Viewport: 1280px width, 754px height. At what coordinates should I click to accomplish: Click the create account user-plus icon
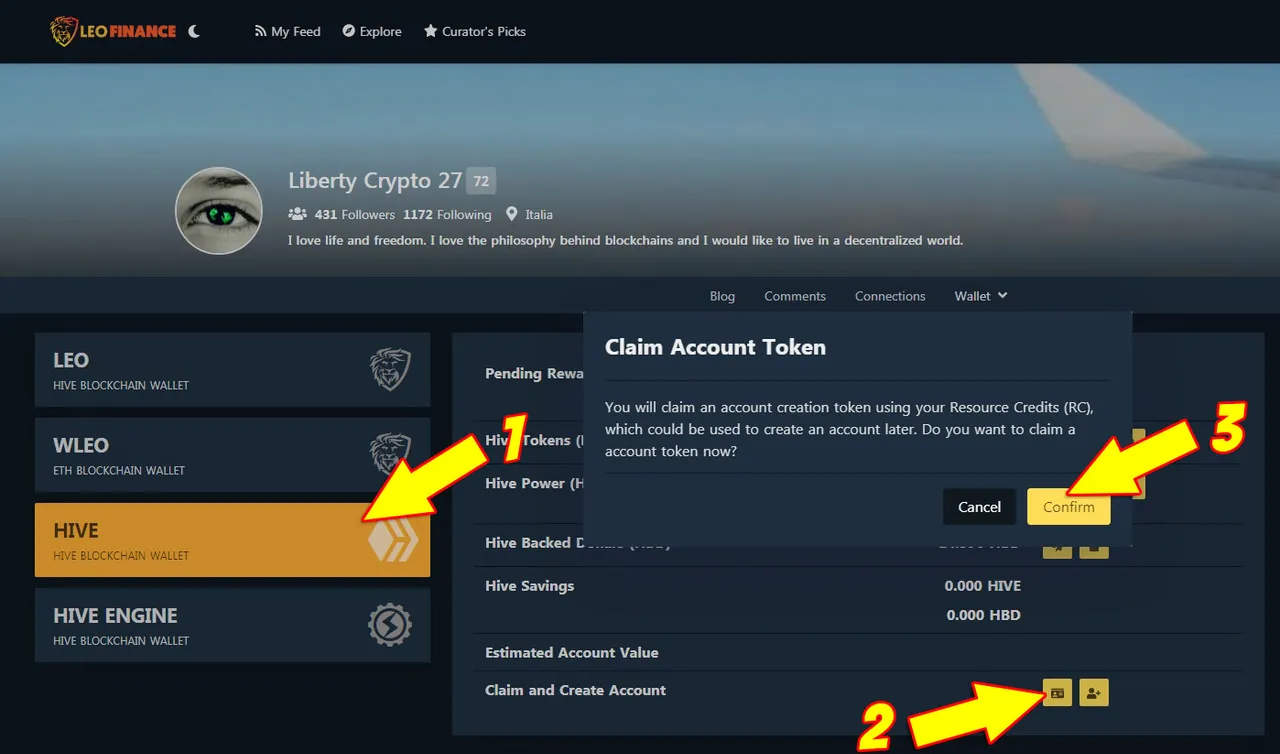tap(1094, 692)
